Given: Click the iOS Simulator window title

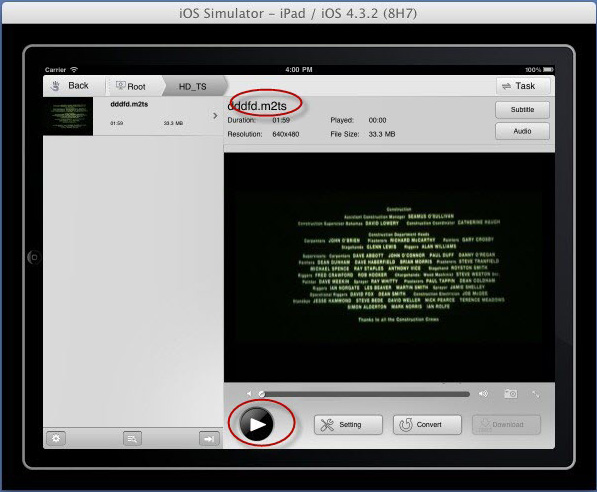Looking at the screenshot, I should (298, 13).
